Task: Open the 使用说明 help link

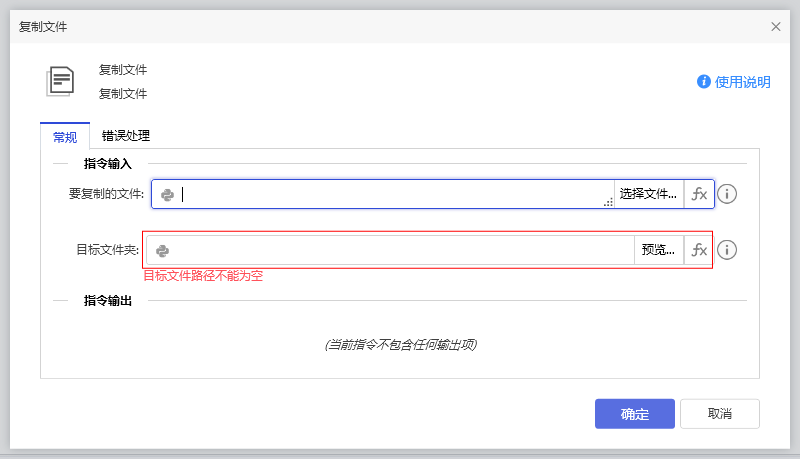Action: pyautogui.click(x=742, y=82)
